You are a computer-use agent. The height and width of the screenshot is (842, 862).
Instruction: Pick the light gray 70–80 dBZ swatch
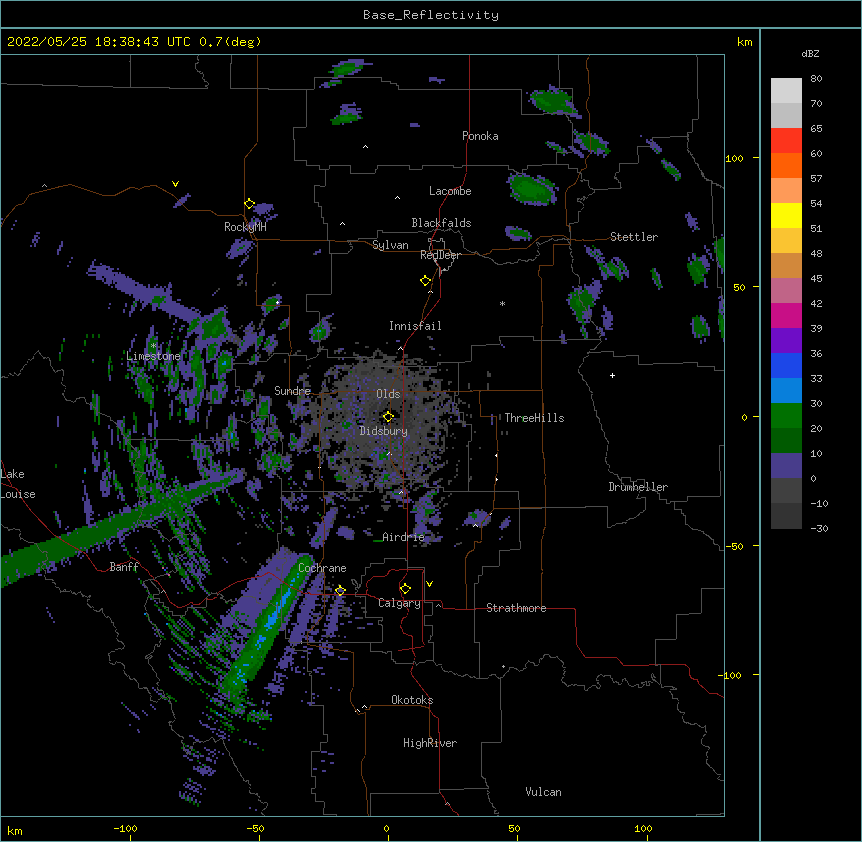786,91
